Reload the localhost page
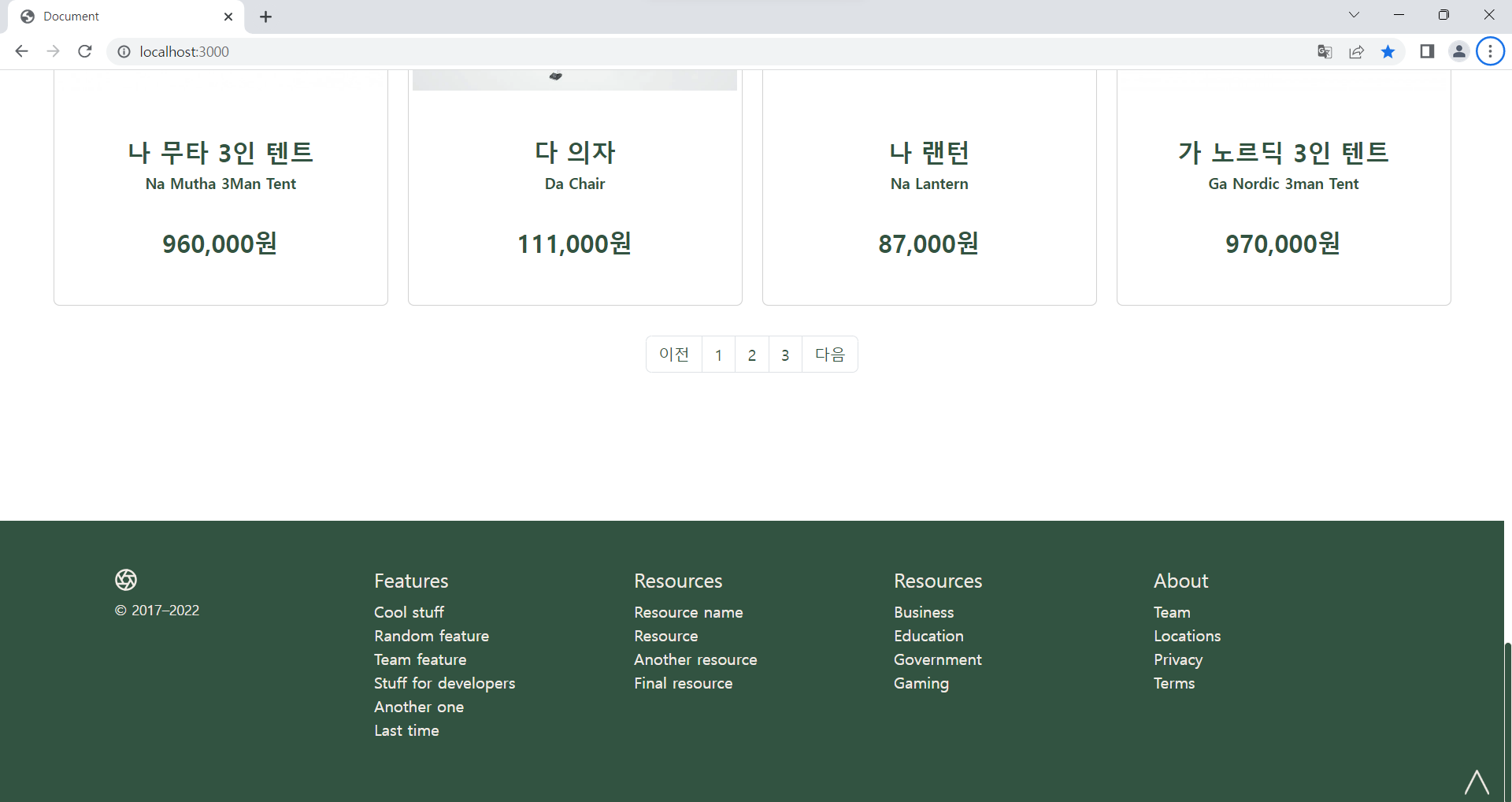 (85, 51)
